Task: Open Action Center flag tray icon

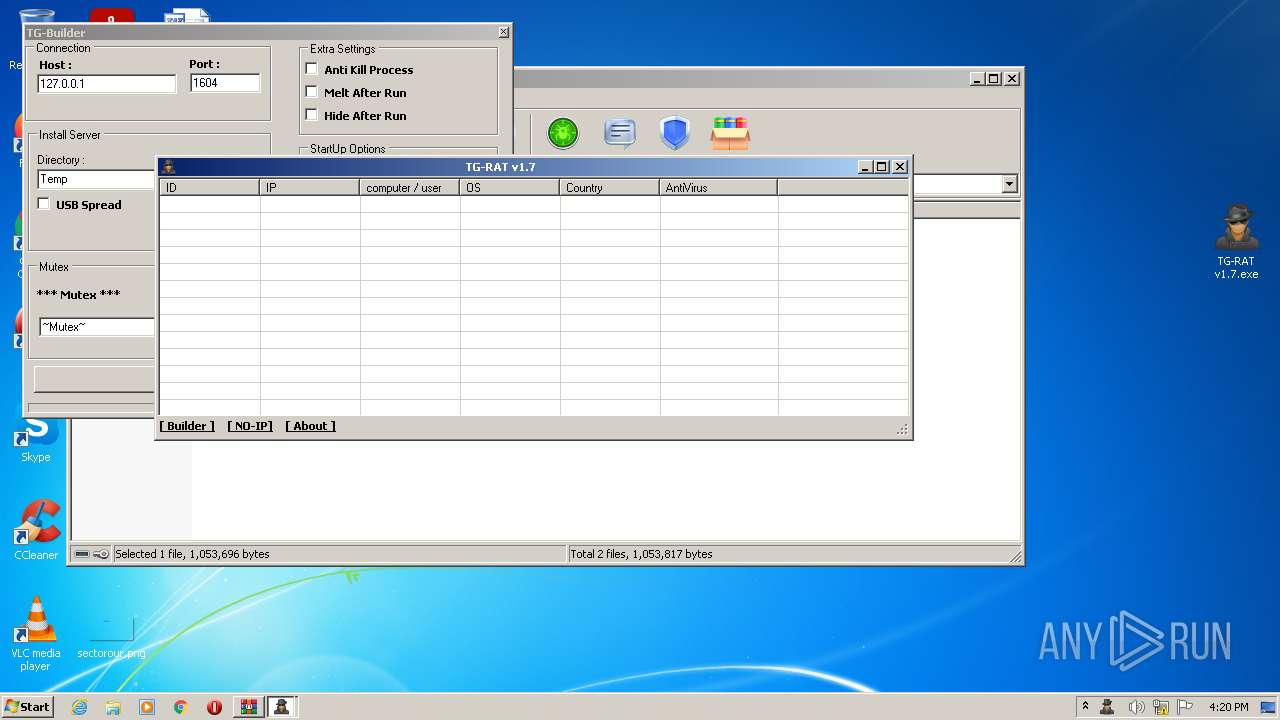Action: point(1185,707)
